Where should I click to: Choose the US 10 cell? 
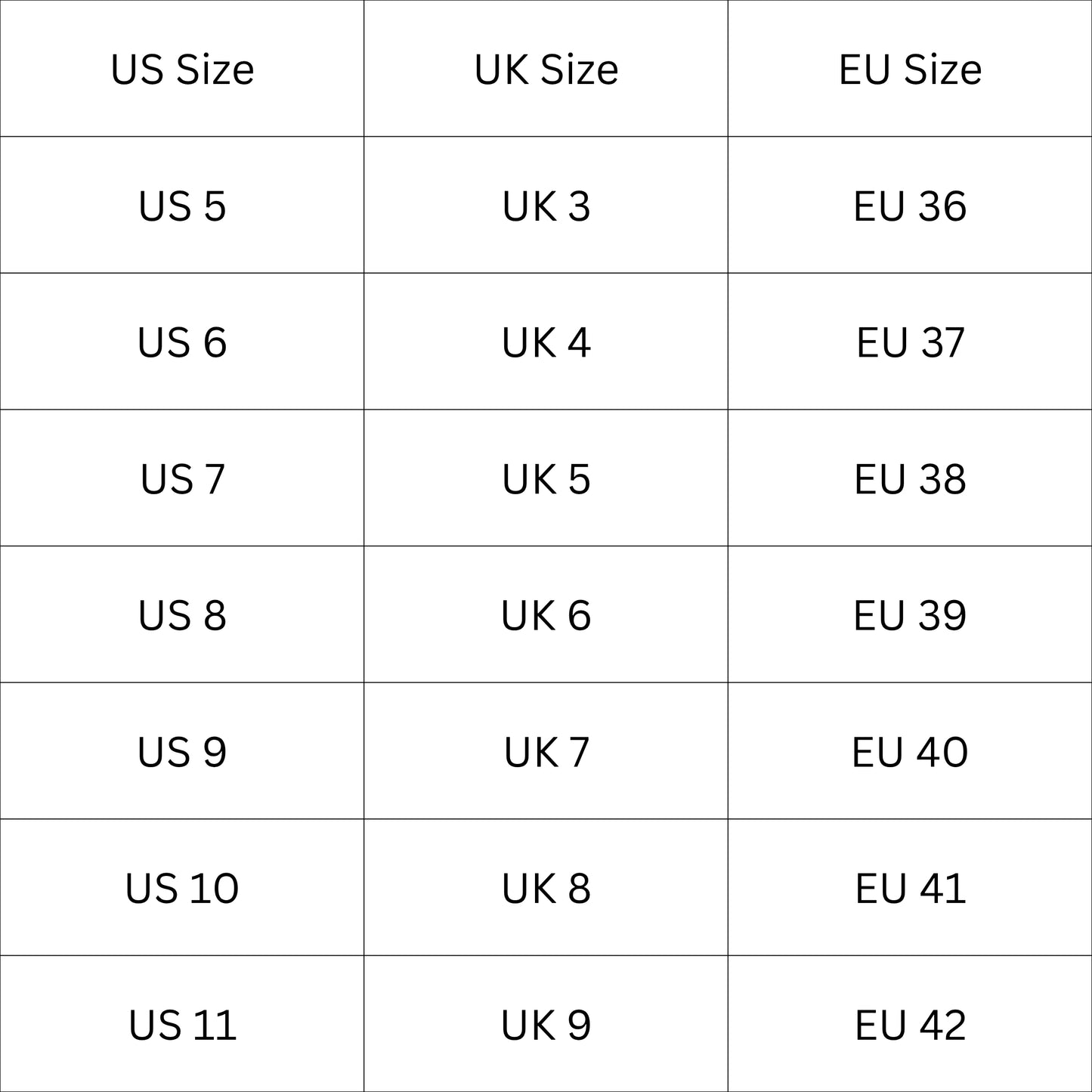point(182,888)
